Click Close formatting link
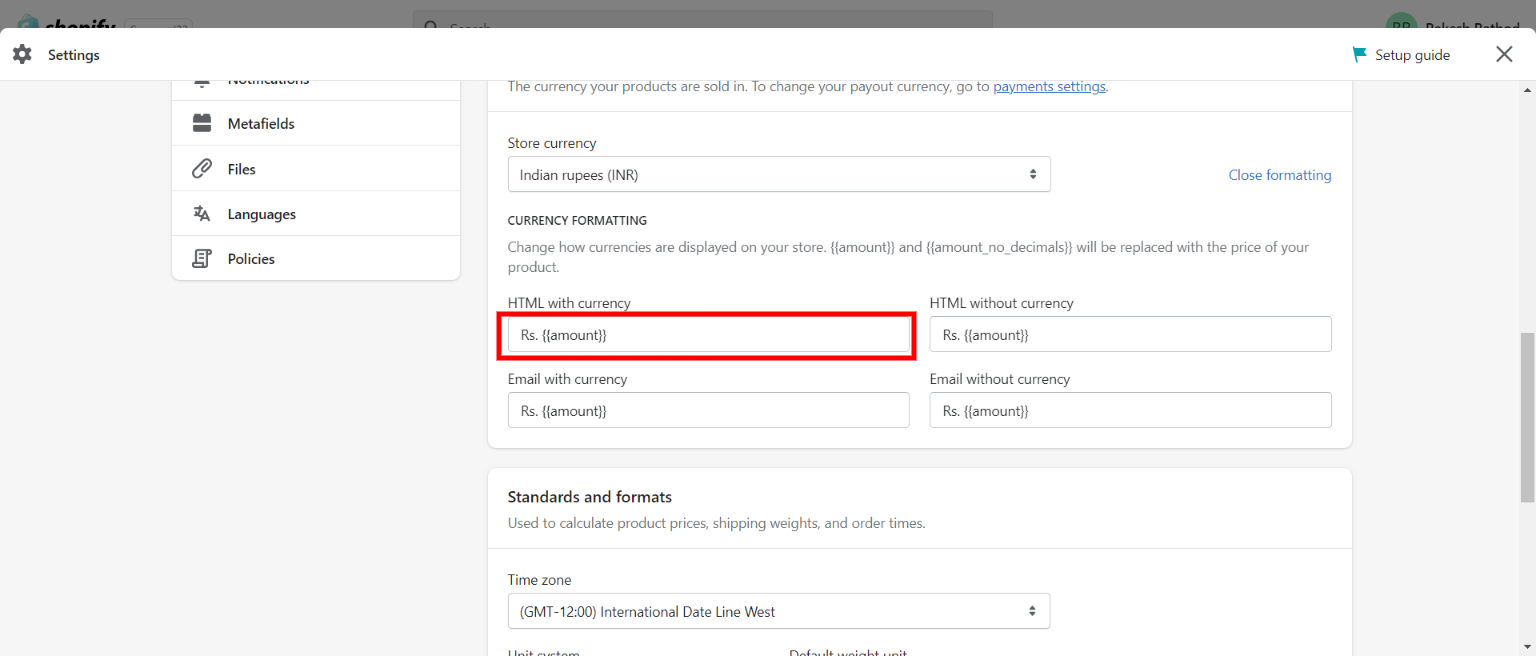The image size is (1536, 656). click(x=1279, y=175)
